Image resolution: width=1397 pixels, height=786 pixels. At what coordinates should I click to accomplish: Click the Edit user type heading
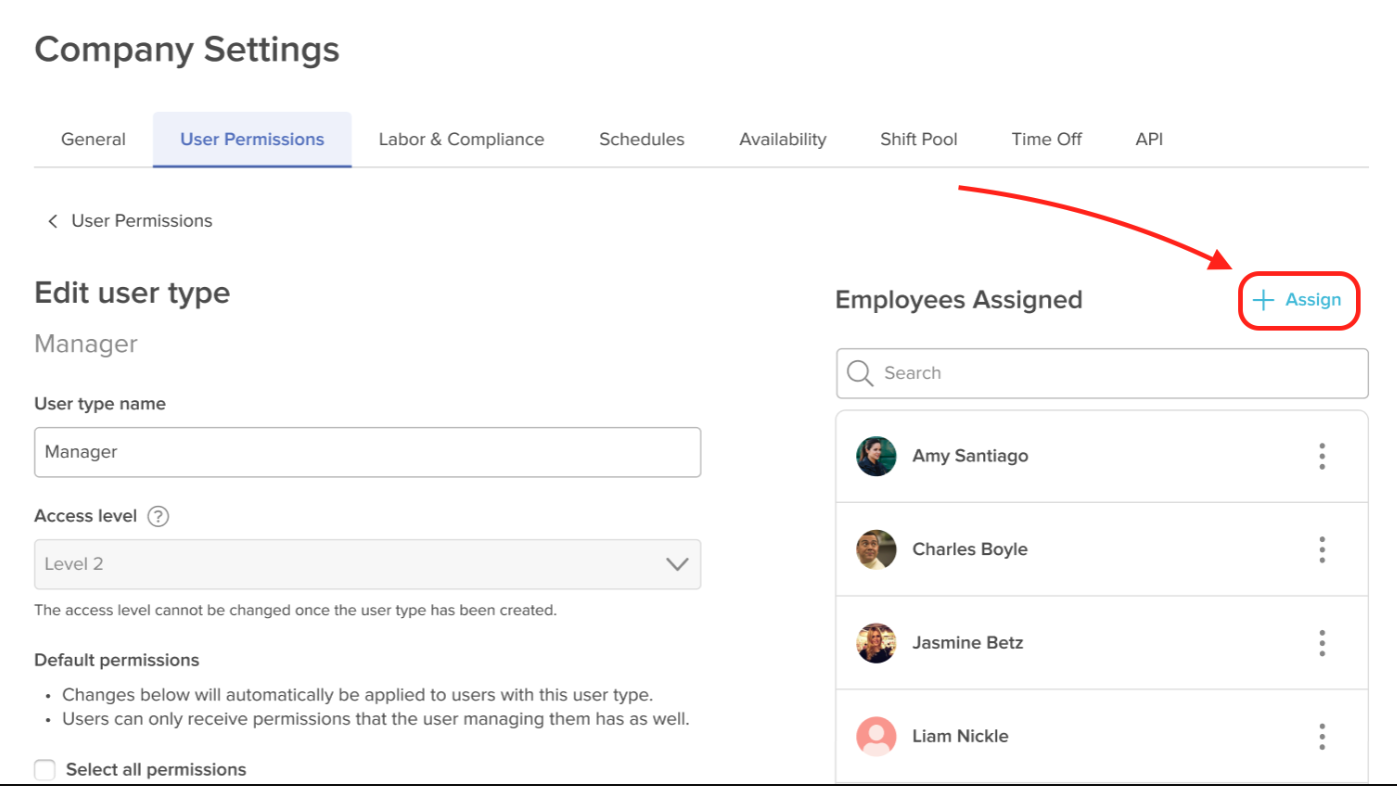(132, 293)
